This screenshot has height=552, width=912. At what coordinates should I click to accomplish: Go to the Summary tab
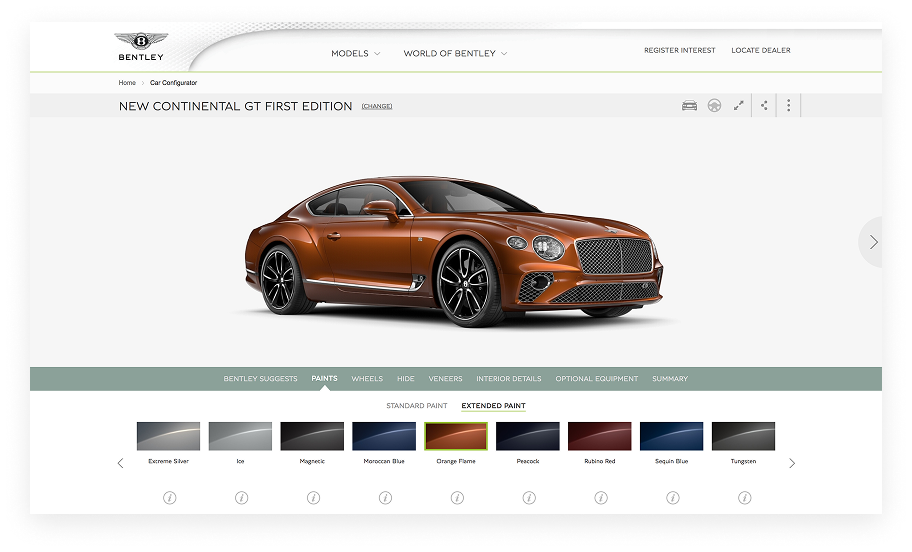pos(670,379)
